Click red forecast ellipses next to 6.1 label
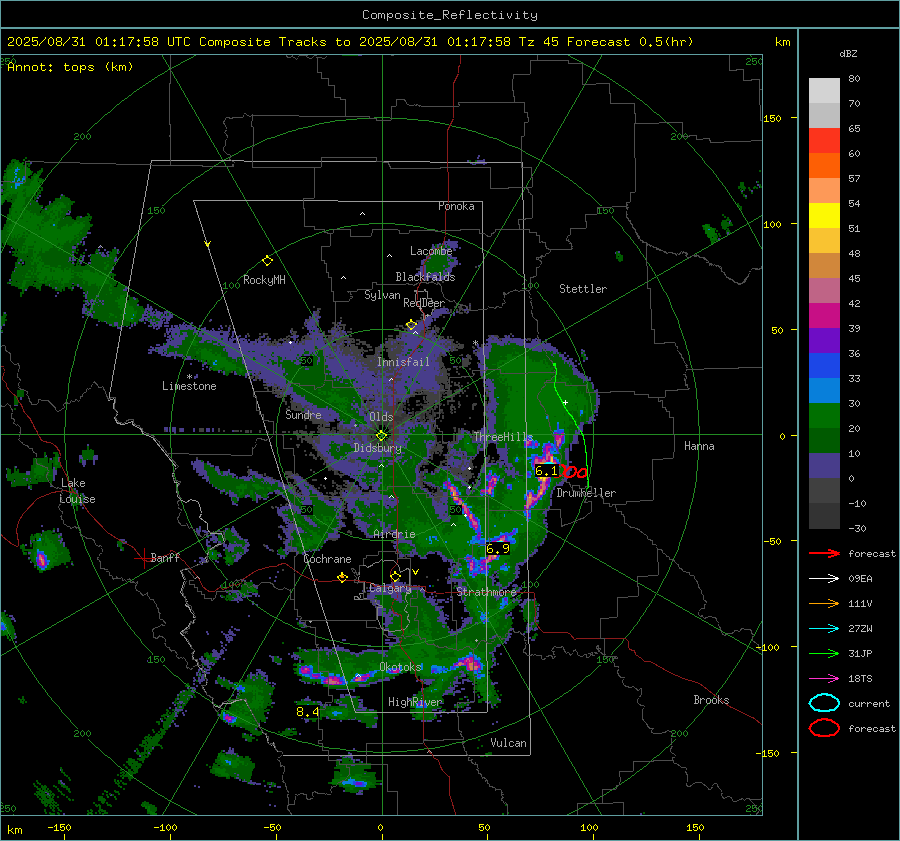The image size is (900, 841). pyautogui.click(x=575, y=472)
